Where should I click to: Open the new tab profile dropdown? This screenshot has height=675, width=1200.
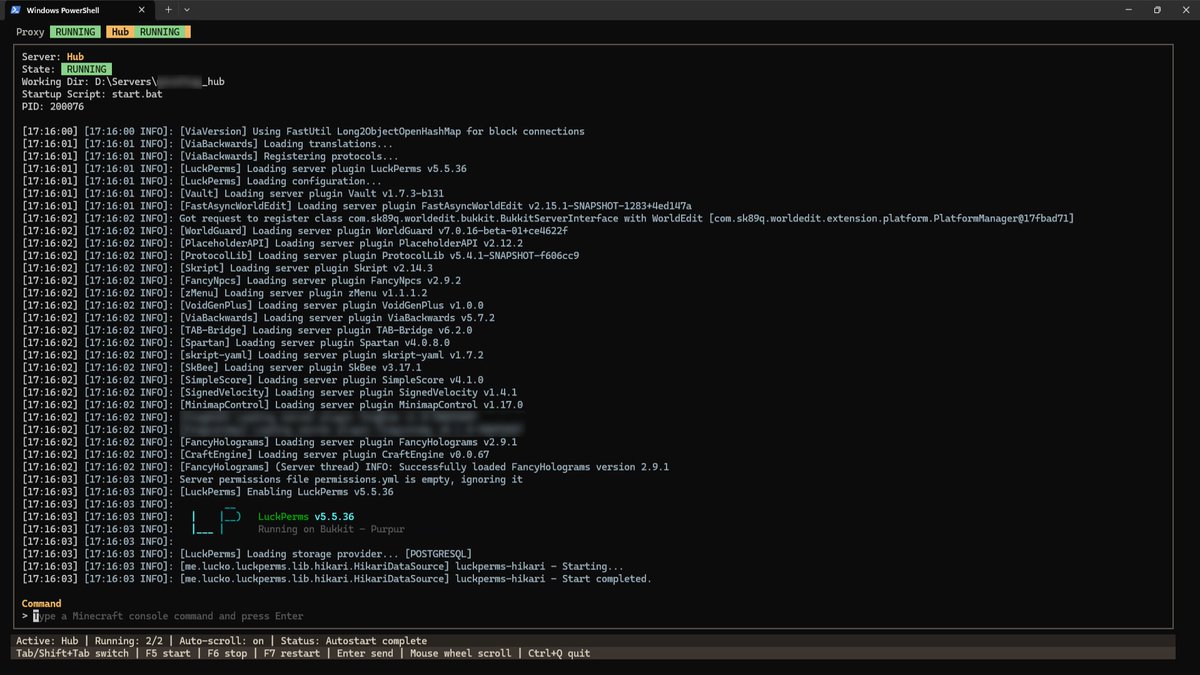pyautogui.click(x=187, y=9)
